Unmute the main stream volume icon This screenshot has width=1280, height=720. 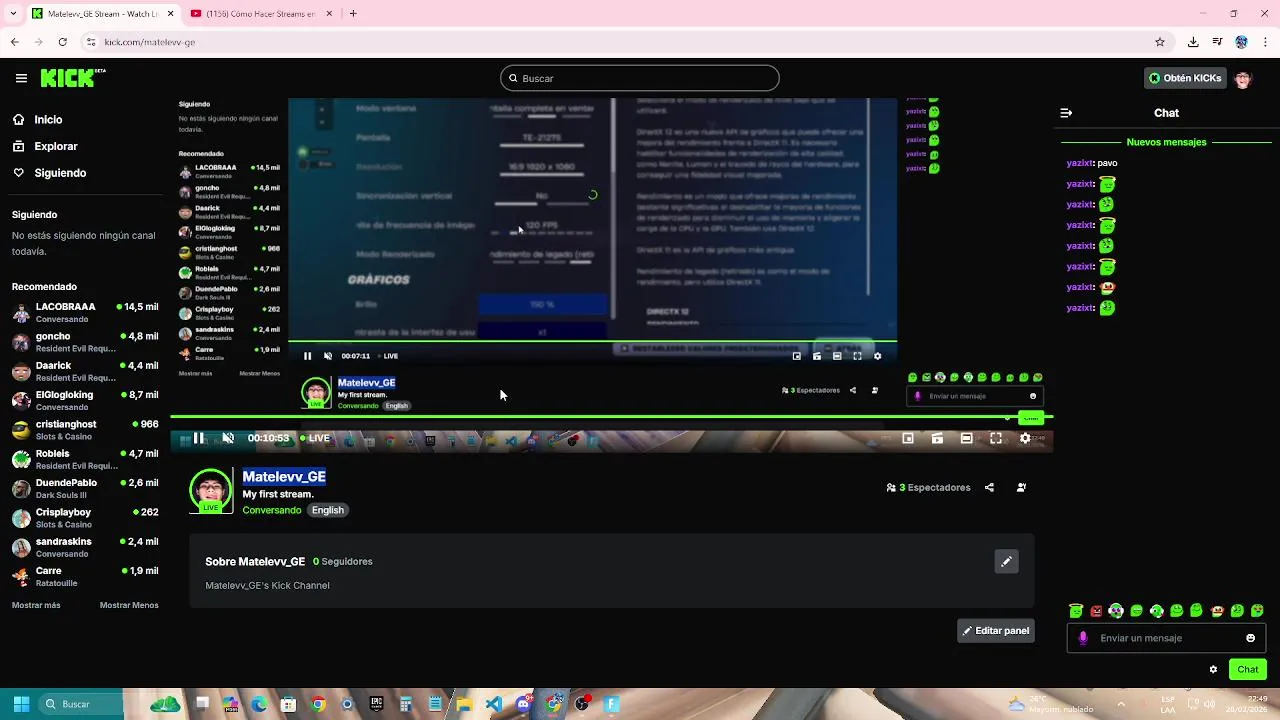click(x=228, y=438)
